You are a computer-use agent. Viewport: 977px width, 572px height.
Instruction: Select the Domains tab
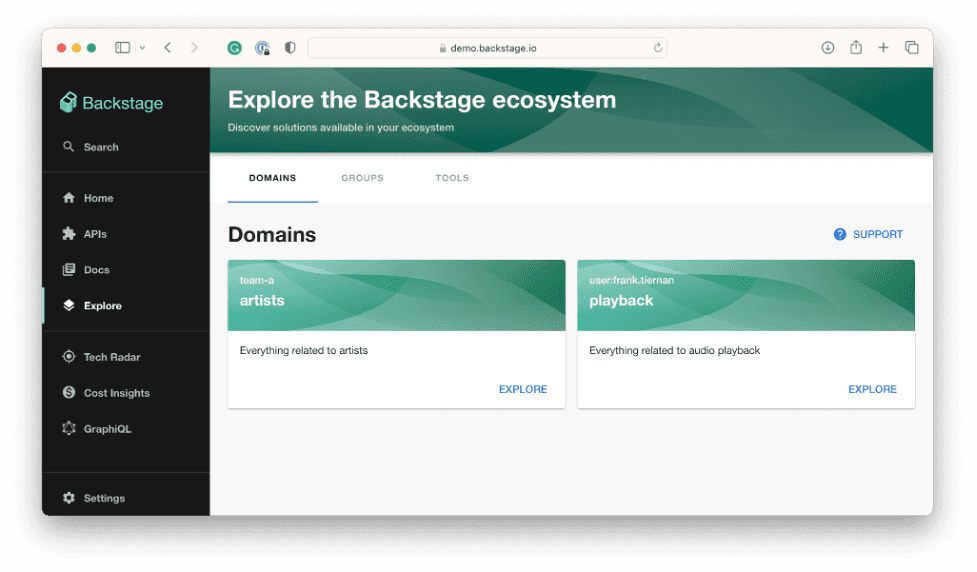click(x=272, y=178)
